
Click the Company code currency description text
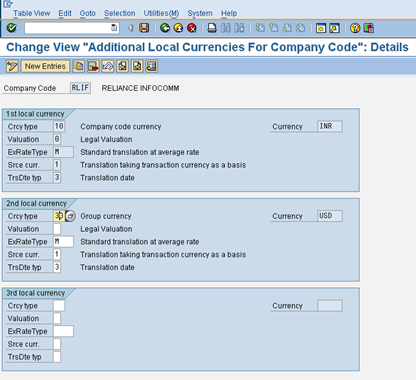121,127
